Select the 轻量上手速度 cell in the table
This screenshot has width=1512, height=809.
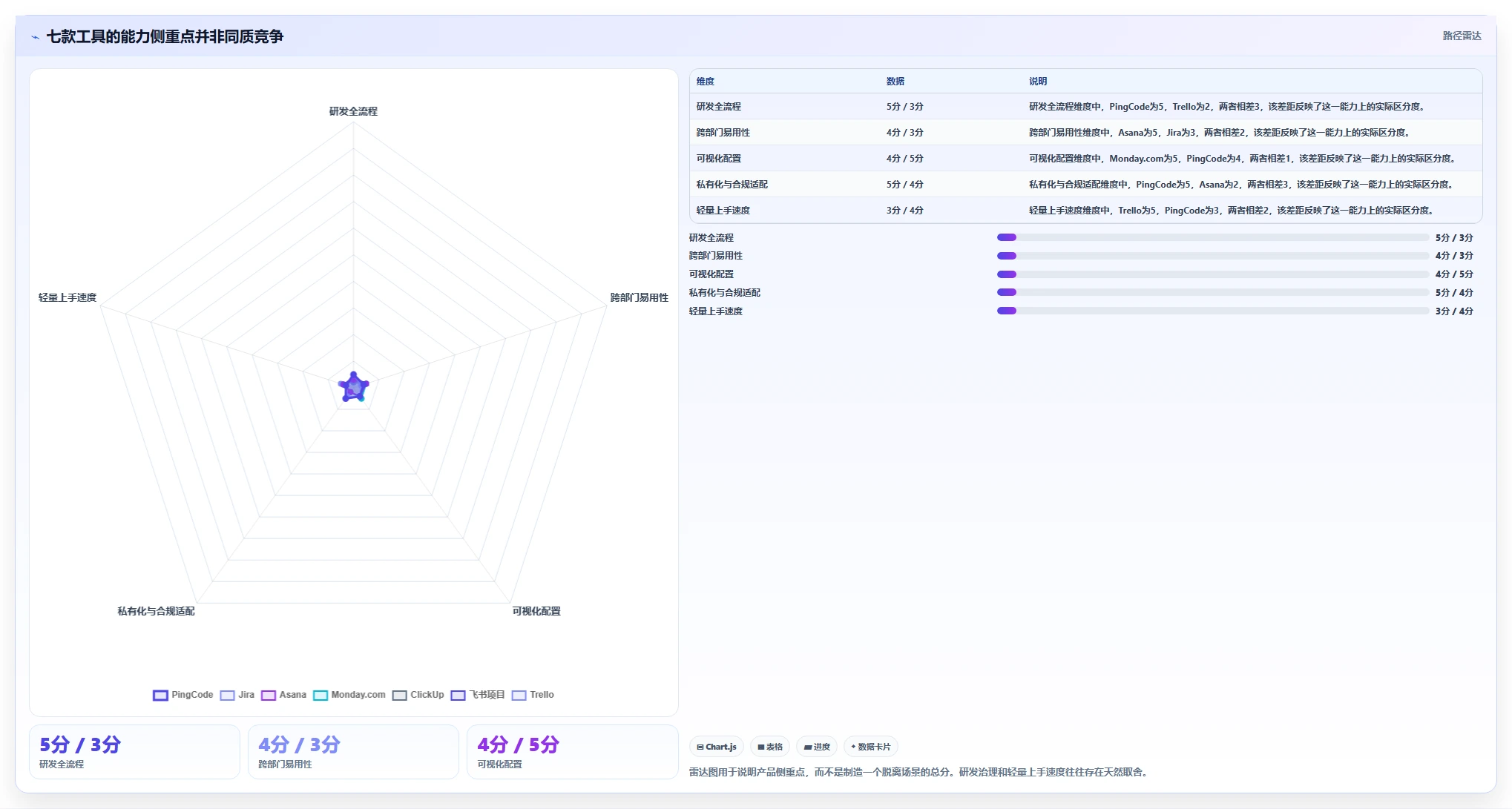[723, 211]
